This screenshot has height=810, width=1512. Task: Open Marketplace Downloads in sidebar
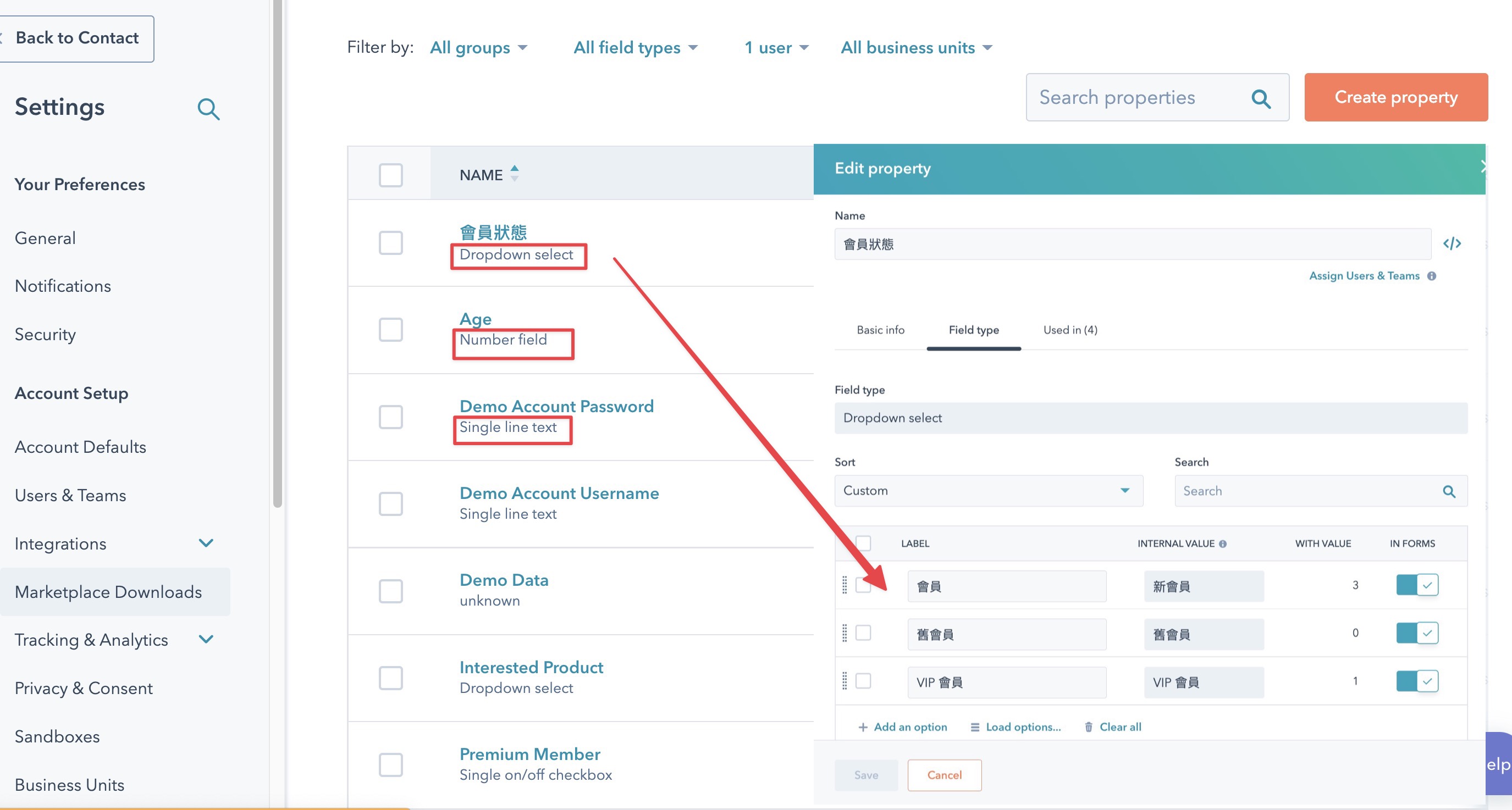coord(114,592)
